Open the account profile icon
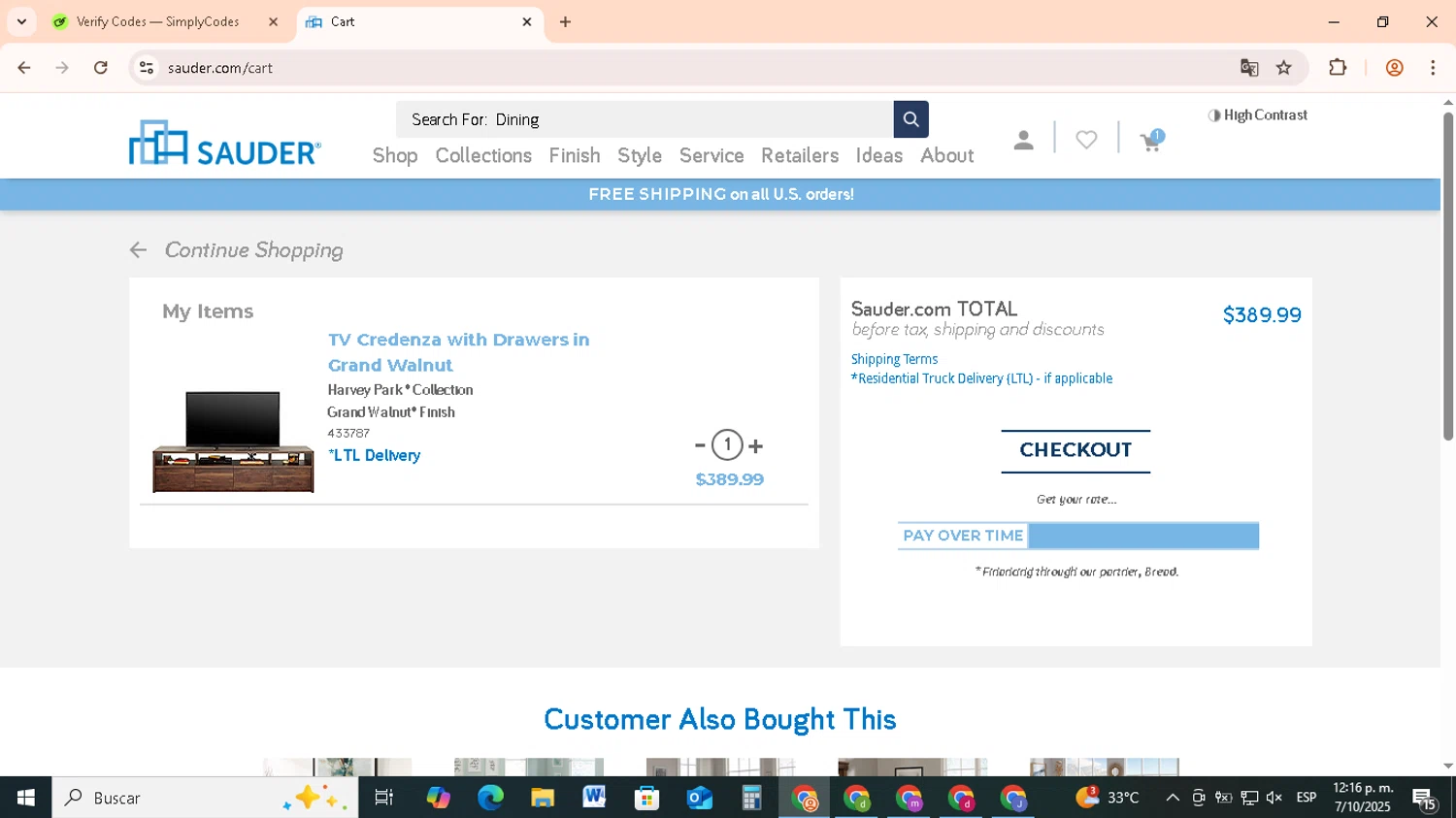This screenshot has width=1456, height=818. pyautogui.click(x=1023, y=141)
